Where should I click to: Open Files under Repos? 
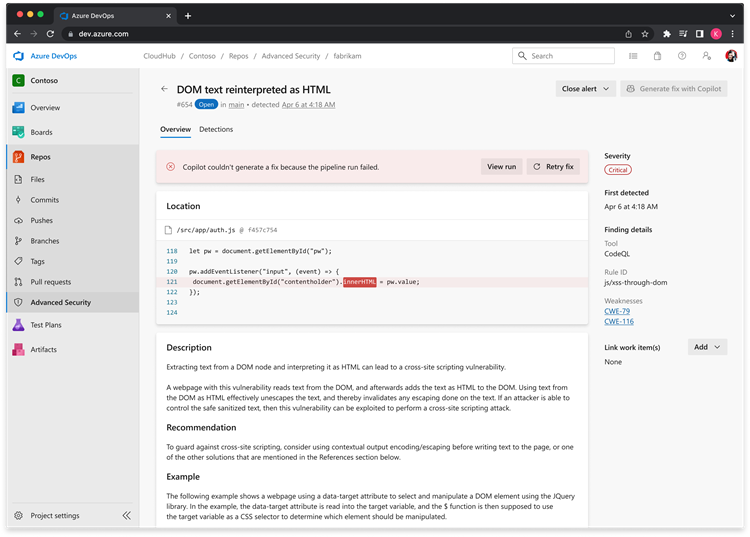pyautogui.click(x=37, y=179)
